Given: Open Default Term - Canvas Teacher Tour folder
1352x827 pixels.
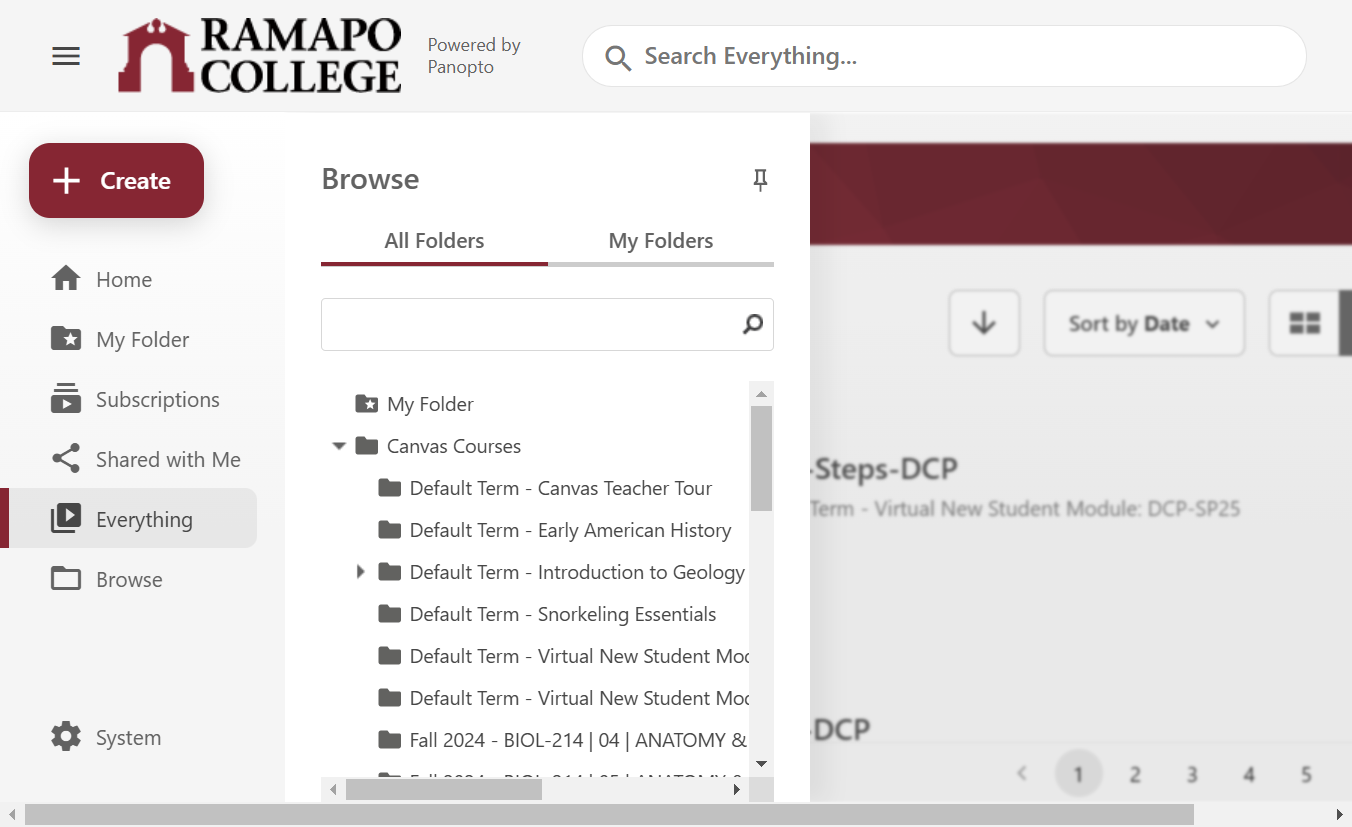Looking at the screenshot, I should (560, 488).
